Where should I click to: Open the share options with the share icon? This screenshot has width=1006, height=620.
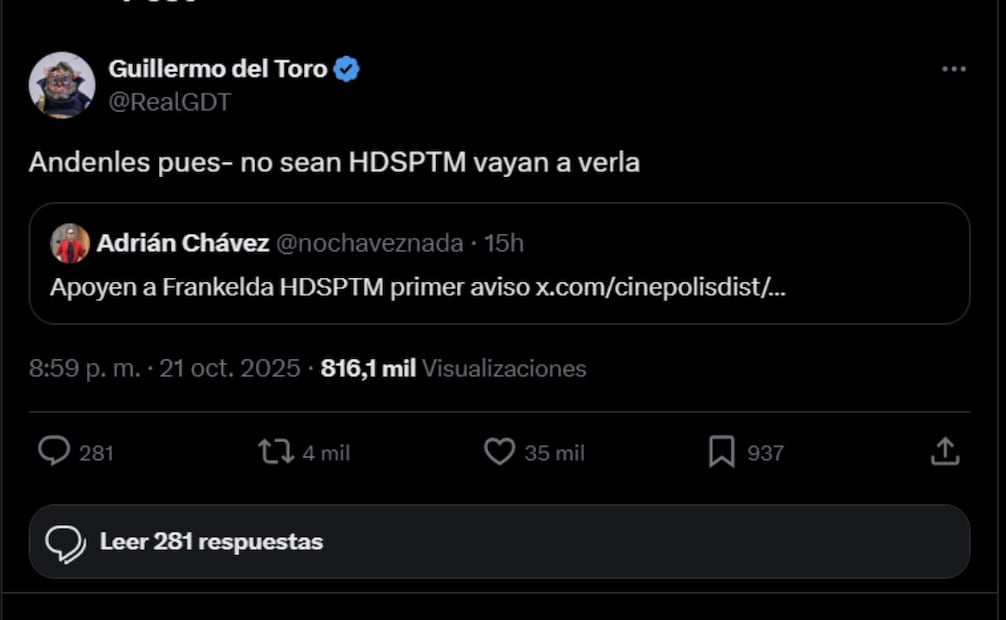pos(943,452)
